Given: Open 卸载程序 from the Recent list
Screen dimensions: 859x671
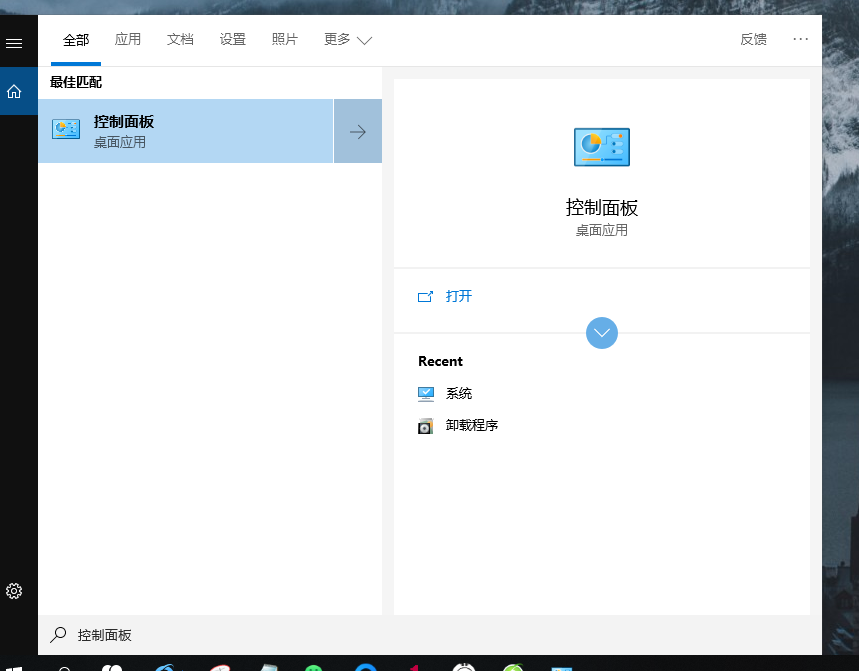Looking at the screenshot, I should pos(471,425).
